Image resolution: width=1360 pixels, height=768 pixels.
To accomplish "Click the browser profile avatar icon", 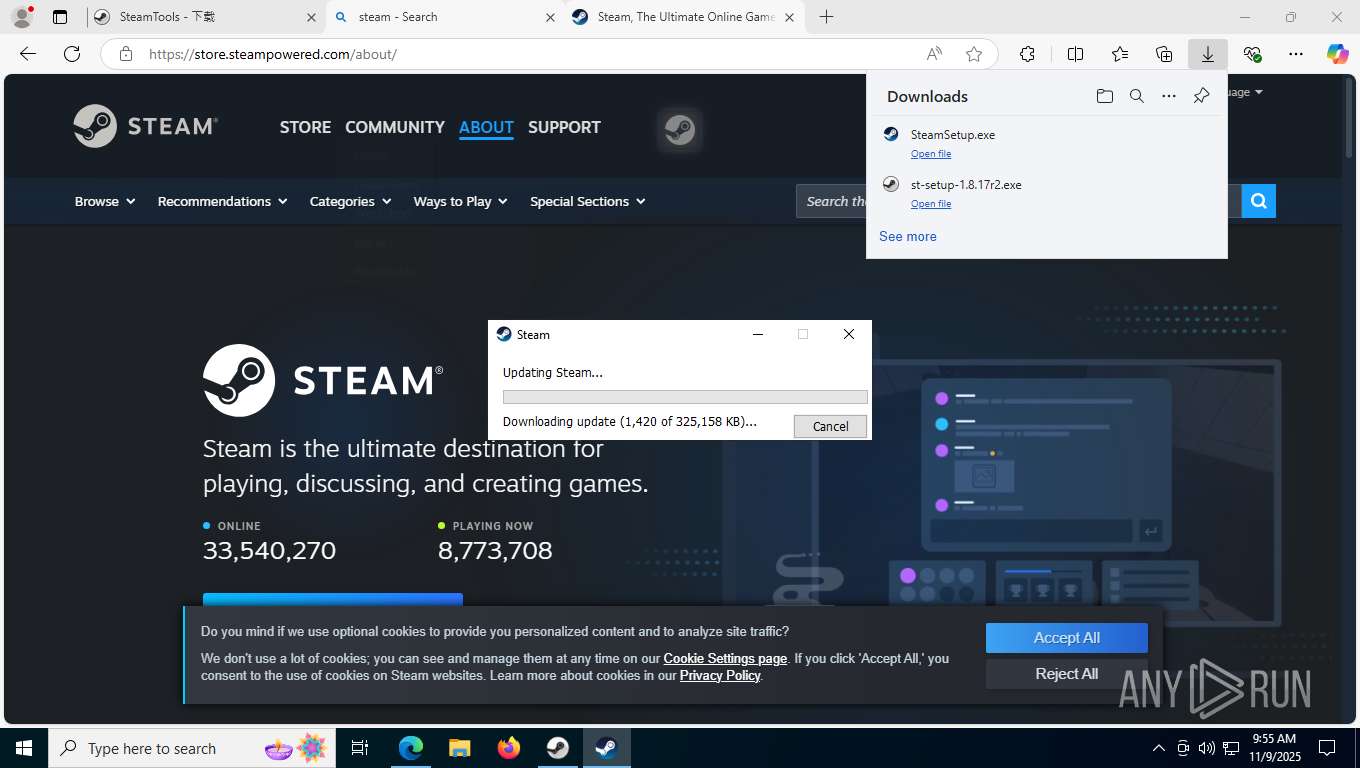I will (x=22, y=17).
